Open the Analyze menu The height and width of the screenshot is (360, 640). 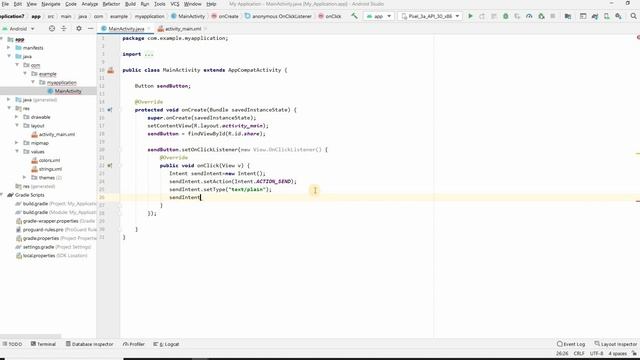pyautogui.click(x=89, y=4)
